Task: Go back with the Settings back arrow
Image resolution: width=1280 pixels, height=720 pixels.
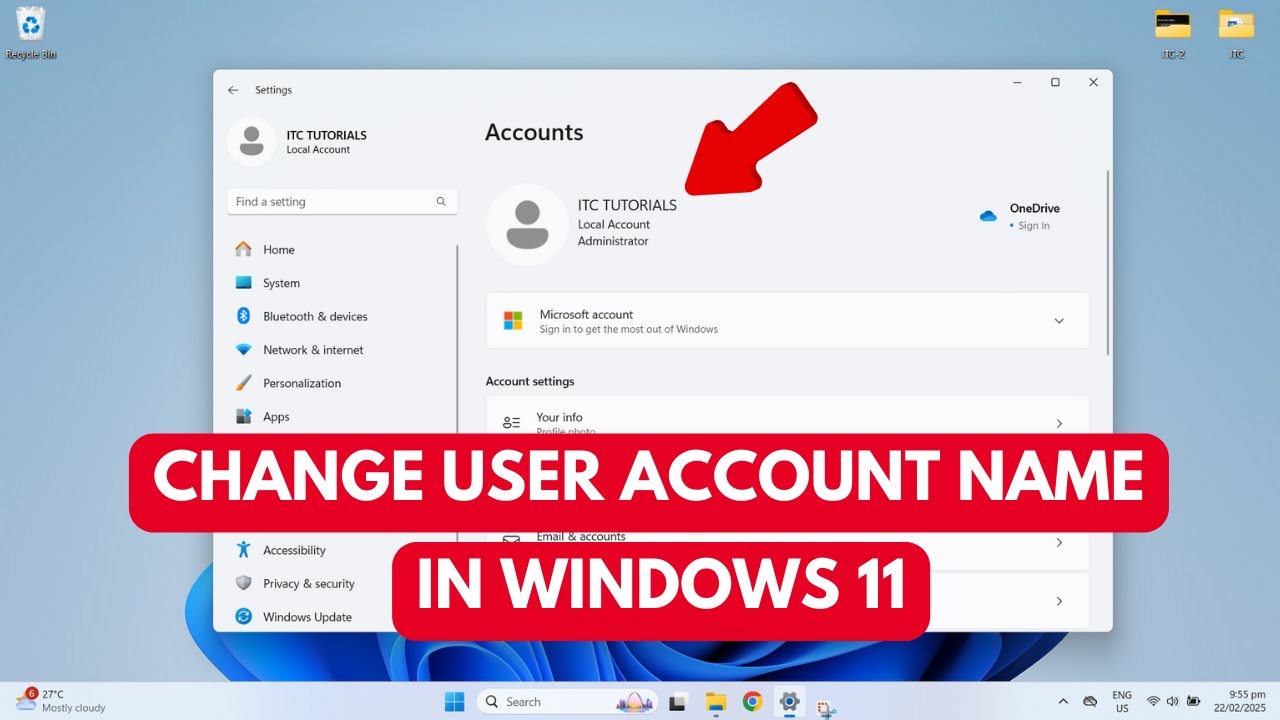Action: (233, 90)
